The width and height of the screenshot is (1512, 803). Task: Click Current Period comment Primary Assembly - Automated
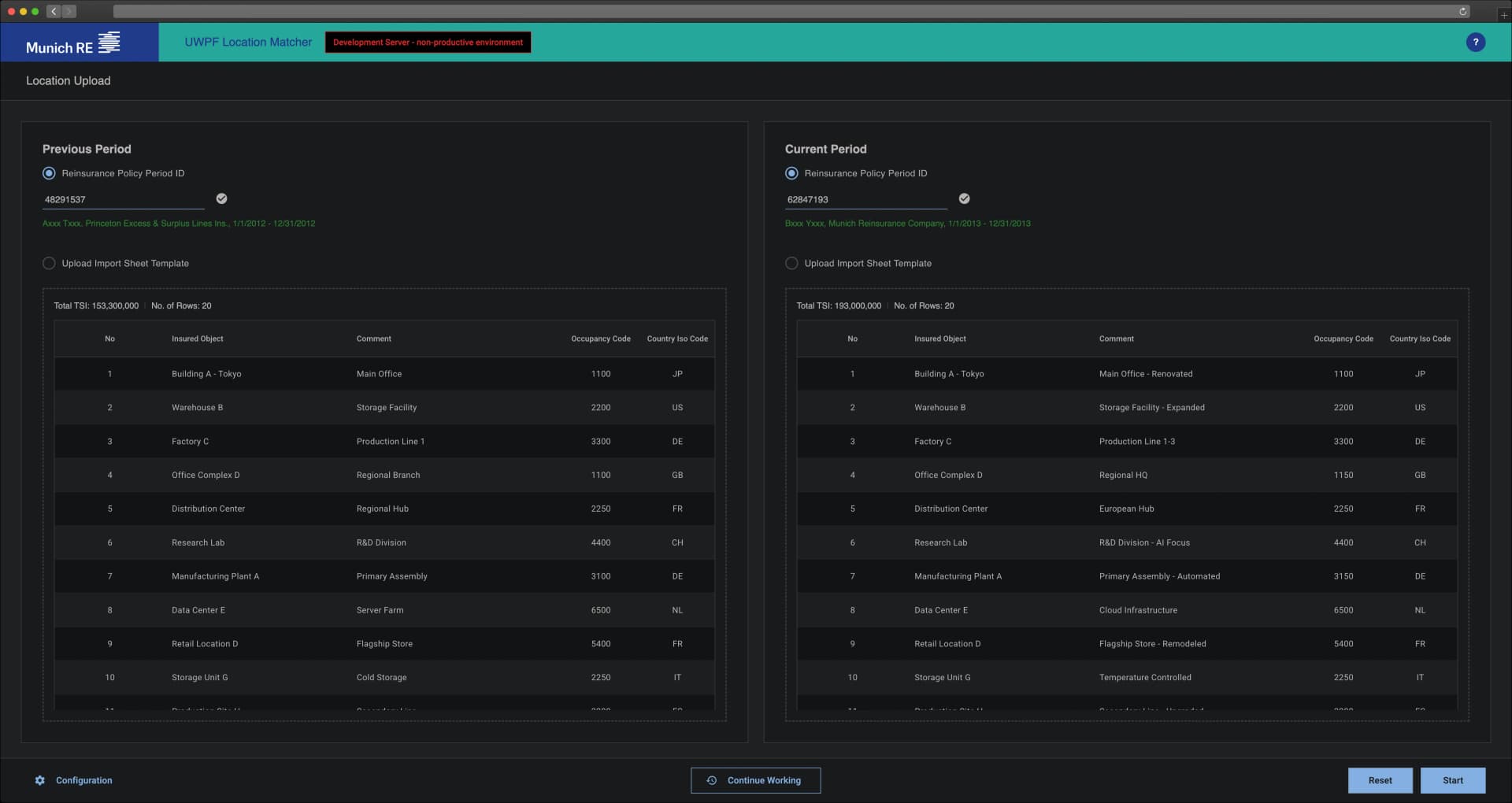1159,576
